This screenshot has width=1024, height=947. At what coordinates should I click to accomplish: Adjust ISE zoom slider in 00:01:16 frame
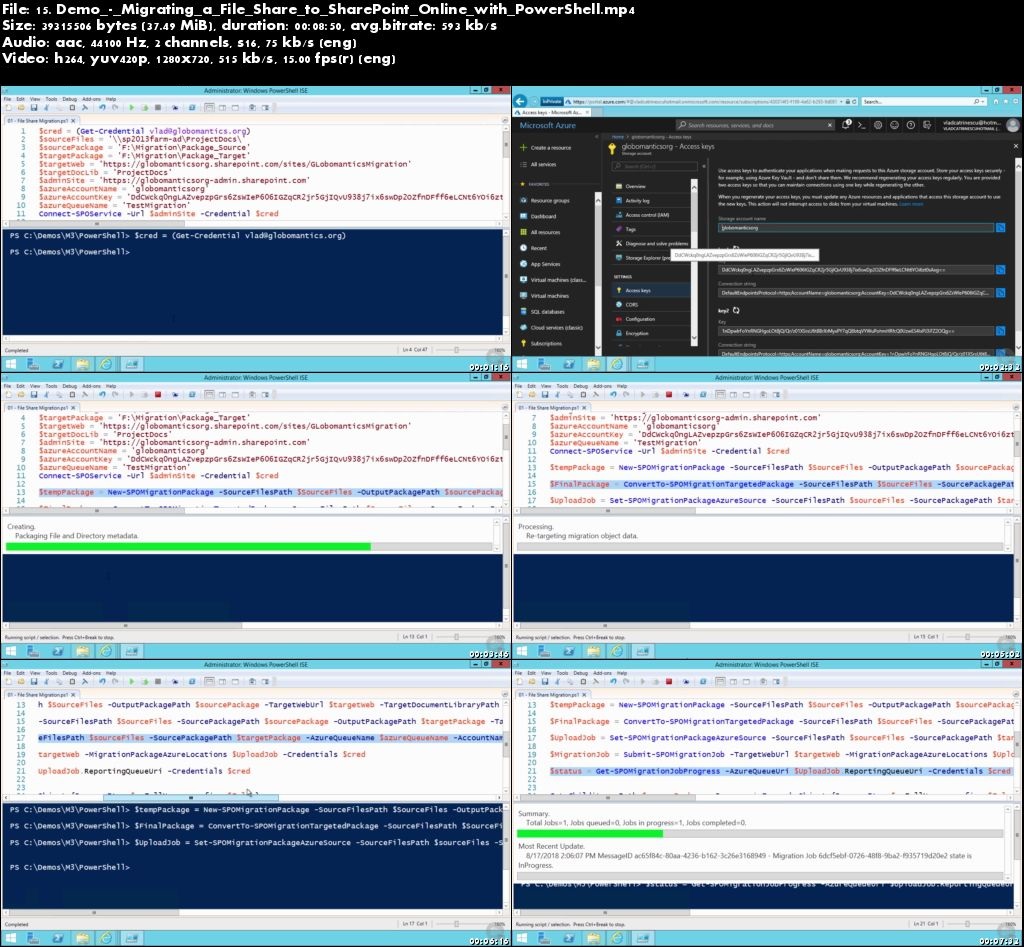click(x=456, y=350)
